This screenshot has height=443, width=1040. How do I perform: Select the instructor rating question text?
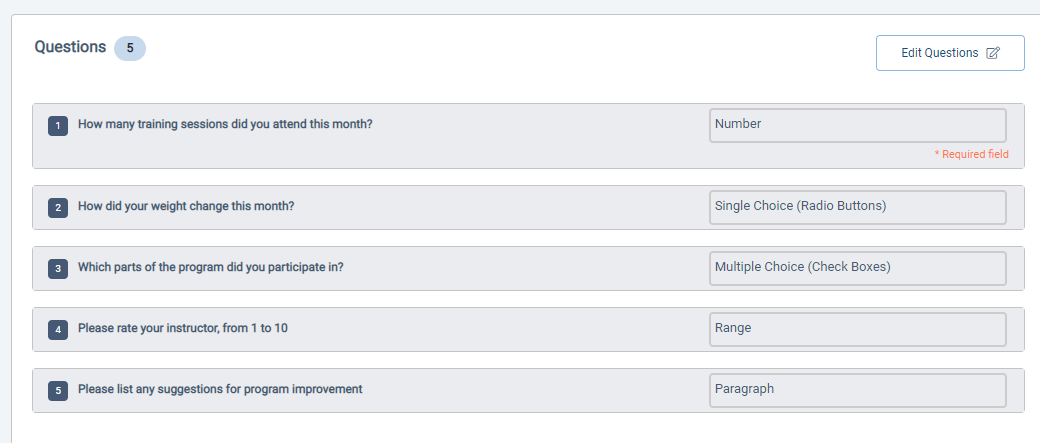183,329
